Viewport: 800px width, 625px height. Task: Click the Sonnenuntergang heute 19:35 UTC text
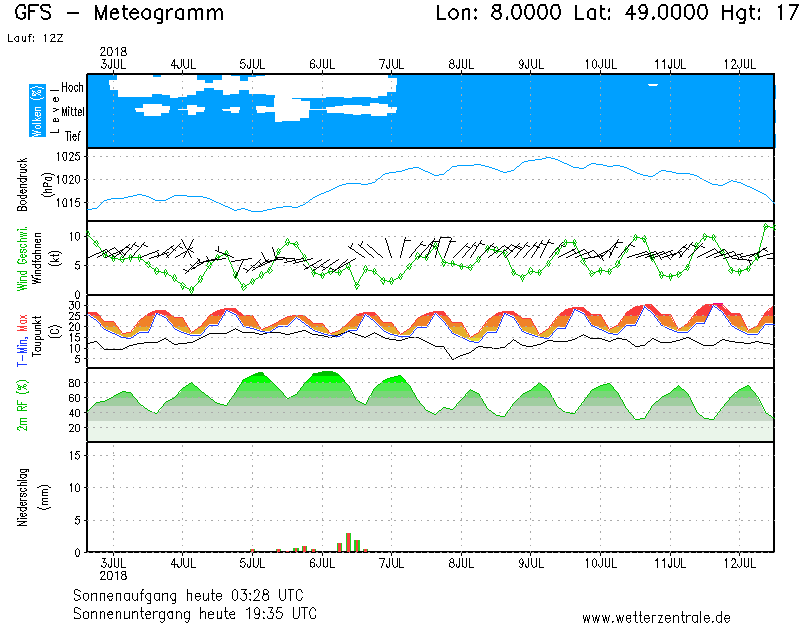(x=195, y=612)
